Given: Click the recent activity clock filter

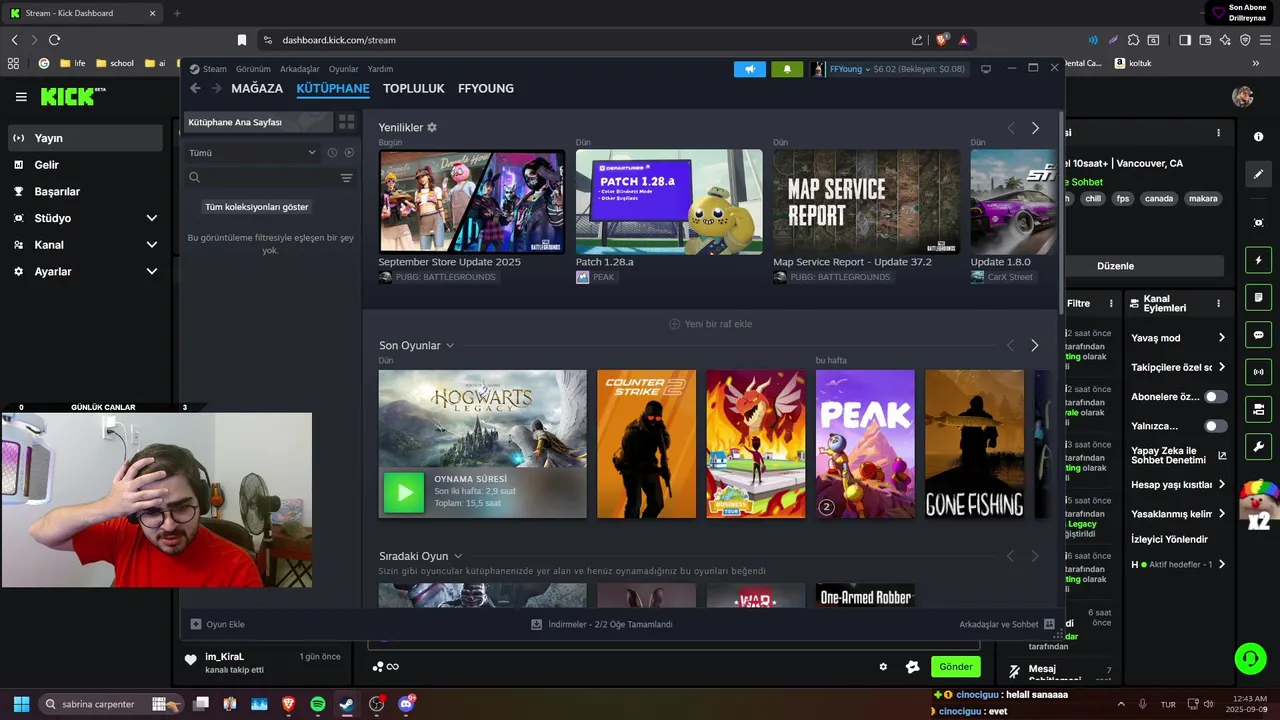Looking at the screenshot, I should click(x=332, y=153).
